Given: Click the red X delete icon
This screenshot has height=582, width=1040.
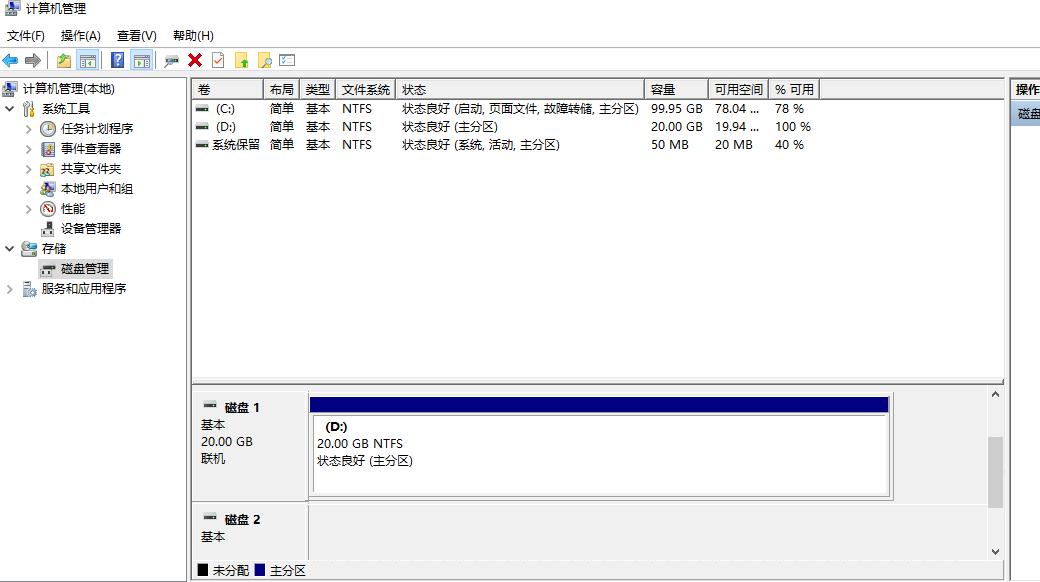Looking at the screenshot, I should 195,60.
